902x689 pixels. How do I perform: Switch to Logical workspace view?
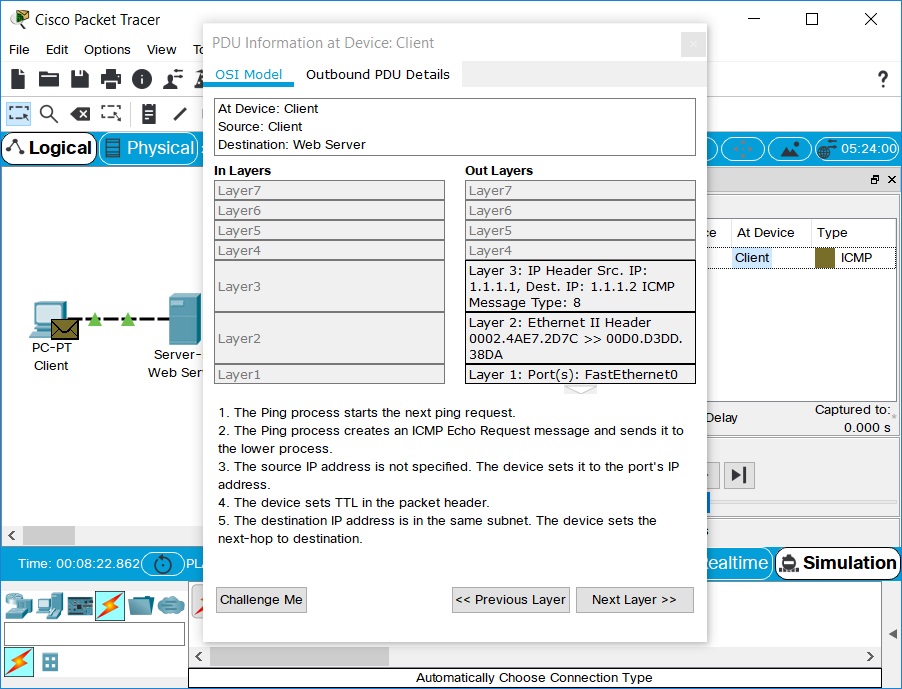click(x=49, y=148)
